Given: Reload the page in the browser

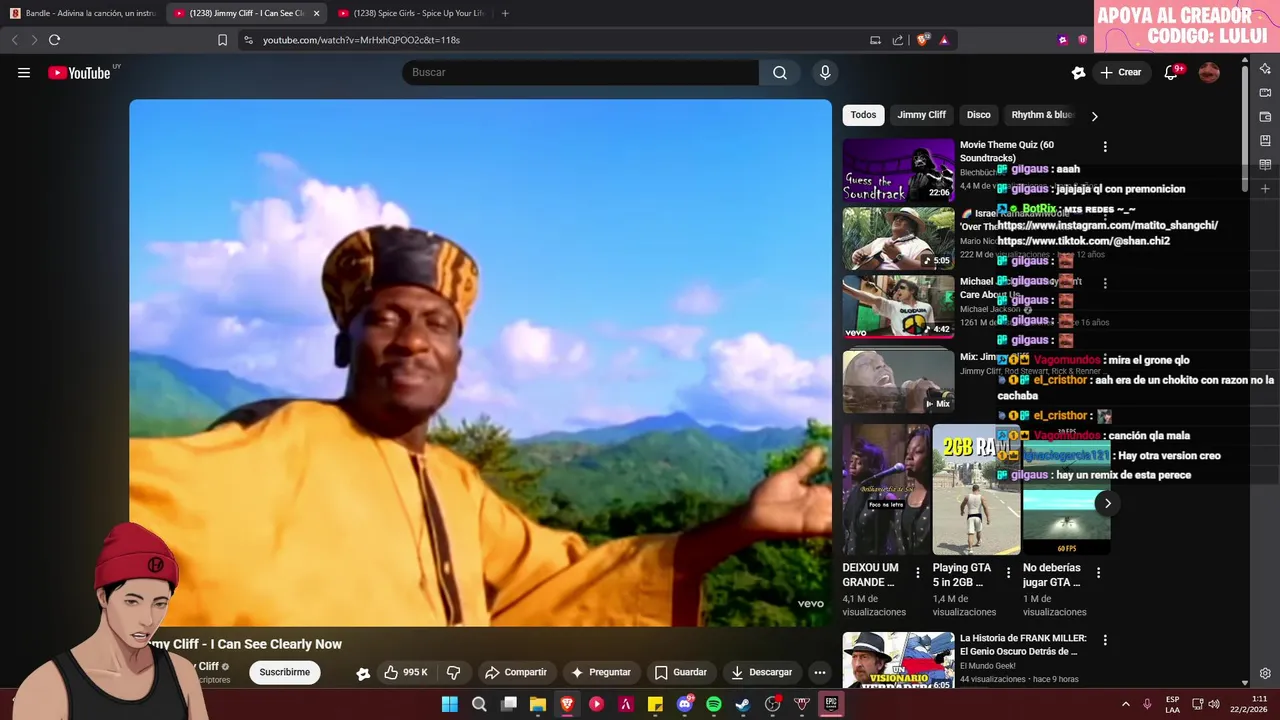Looking at the screenshot, I should pos(54,40).
